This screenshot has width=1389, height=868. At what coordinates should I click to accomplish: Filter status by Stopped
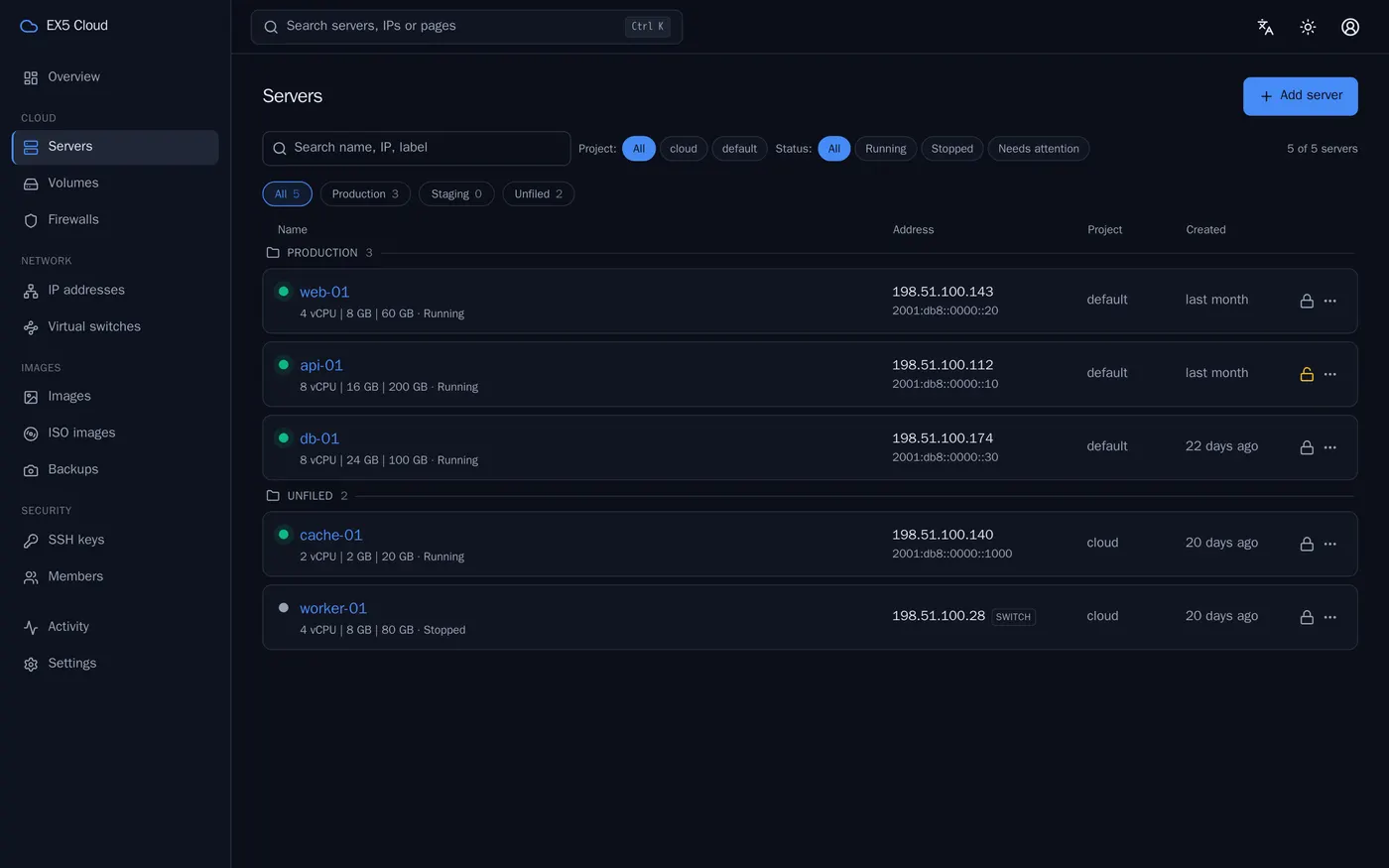(x=951, y=149)
